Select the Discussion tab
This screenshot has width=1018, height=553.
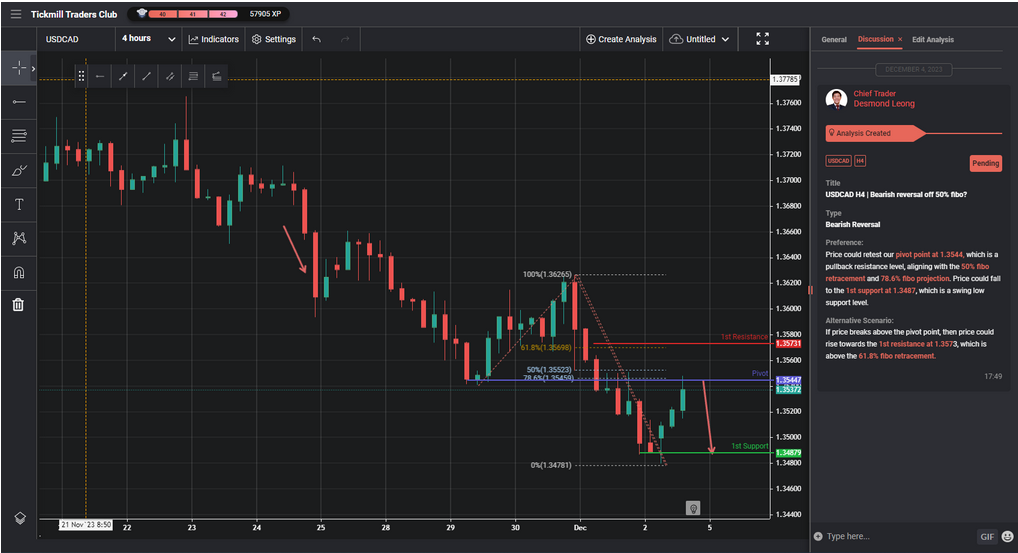875,39
